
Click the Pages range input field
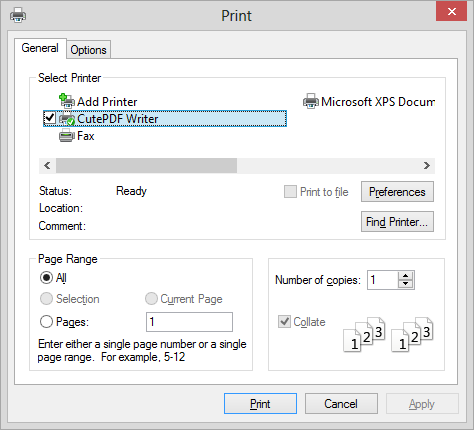point(189,322)
